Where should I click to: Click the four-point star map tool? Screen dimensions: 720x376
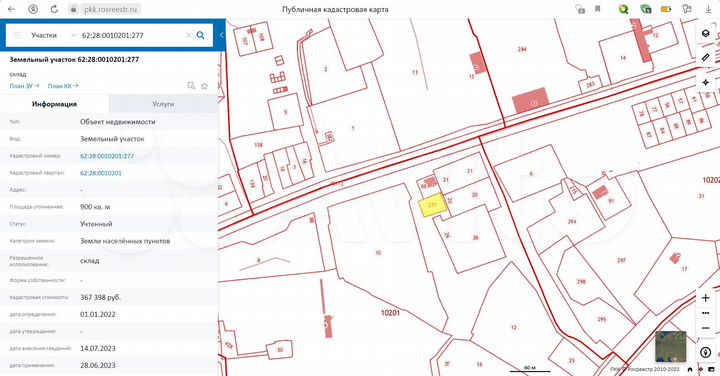(x=706, y=82)
